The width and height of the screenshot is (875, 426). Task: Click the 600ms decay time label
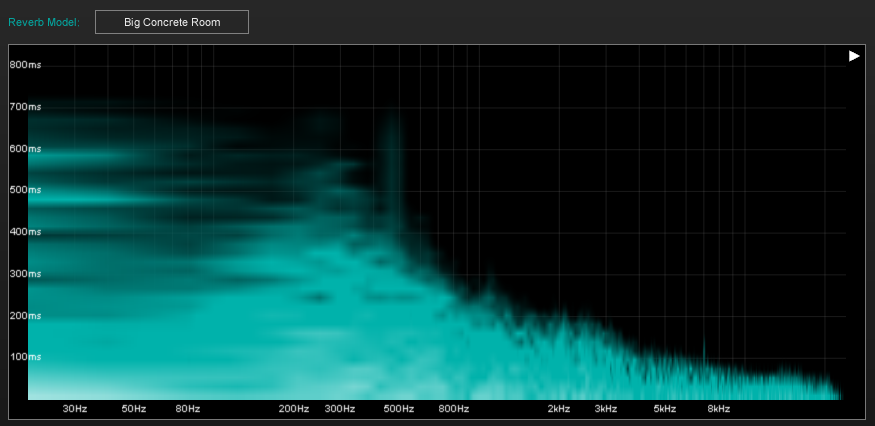[26, 149]
